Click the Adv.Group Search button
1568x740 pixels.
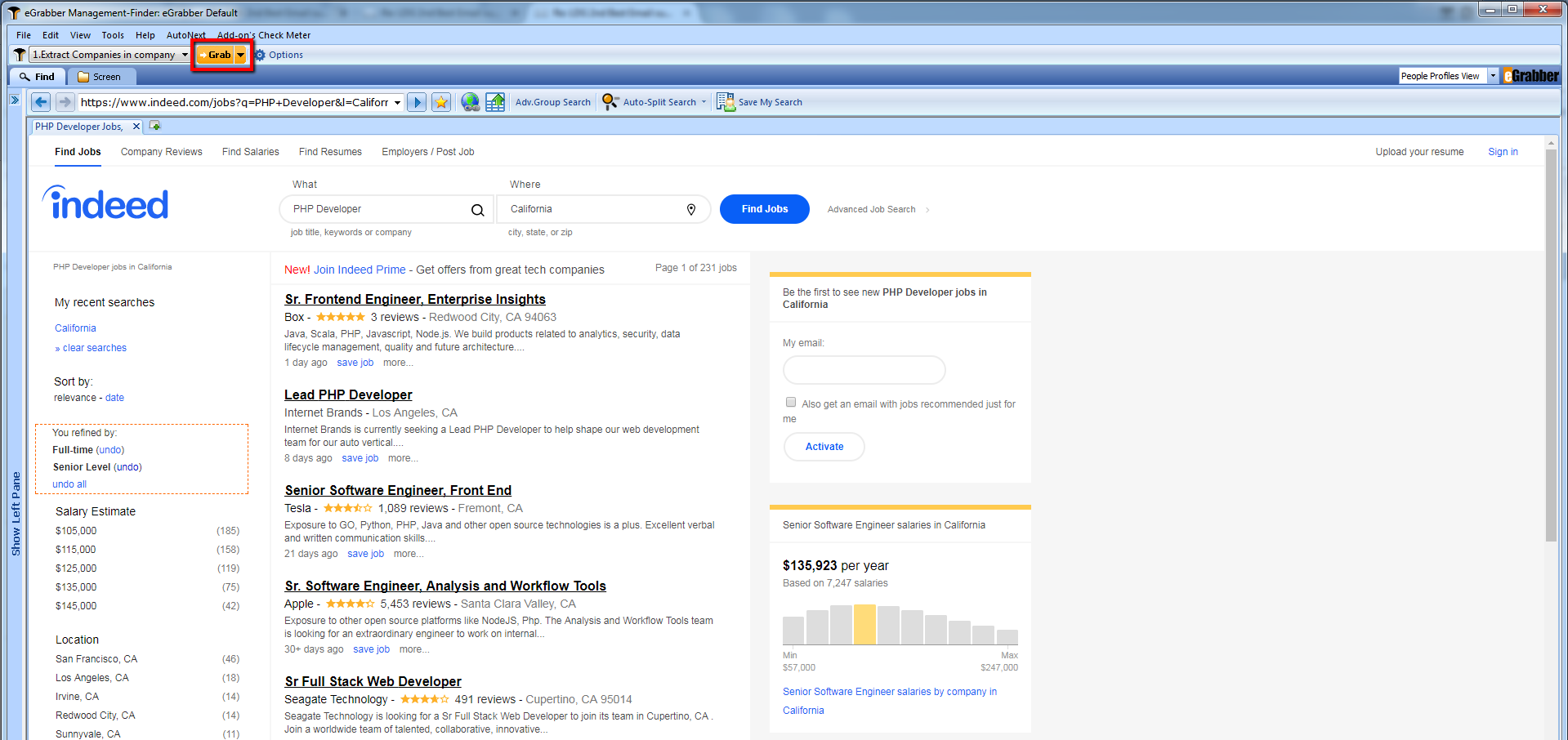point(553,102)
